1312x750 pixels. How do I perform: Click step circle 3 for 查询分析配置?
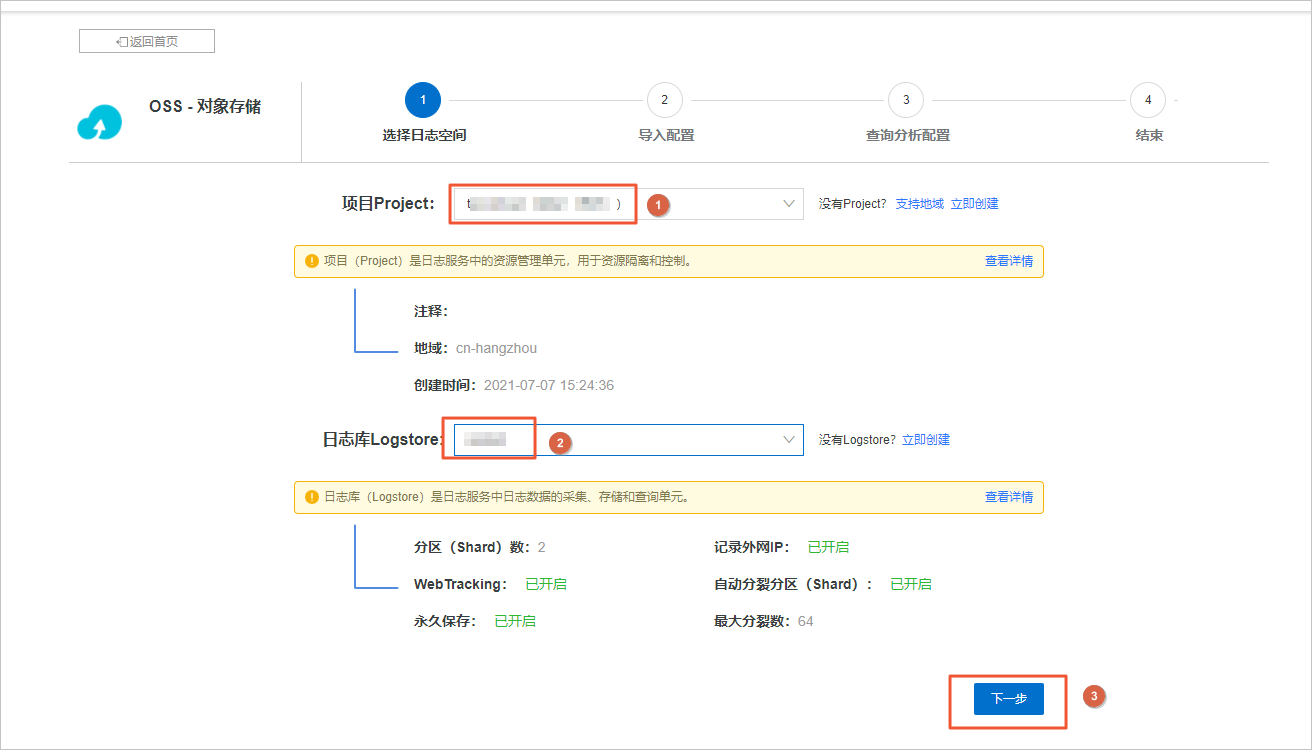[x=906, y=100]
